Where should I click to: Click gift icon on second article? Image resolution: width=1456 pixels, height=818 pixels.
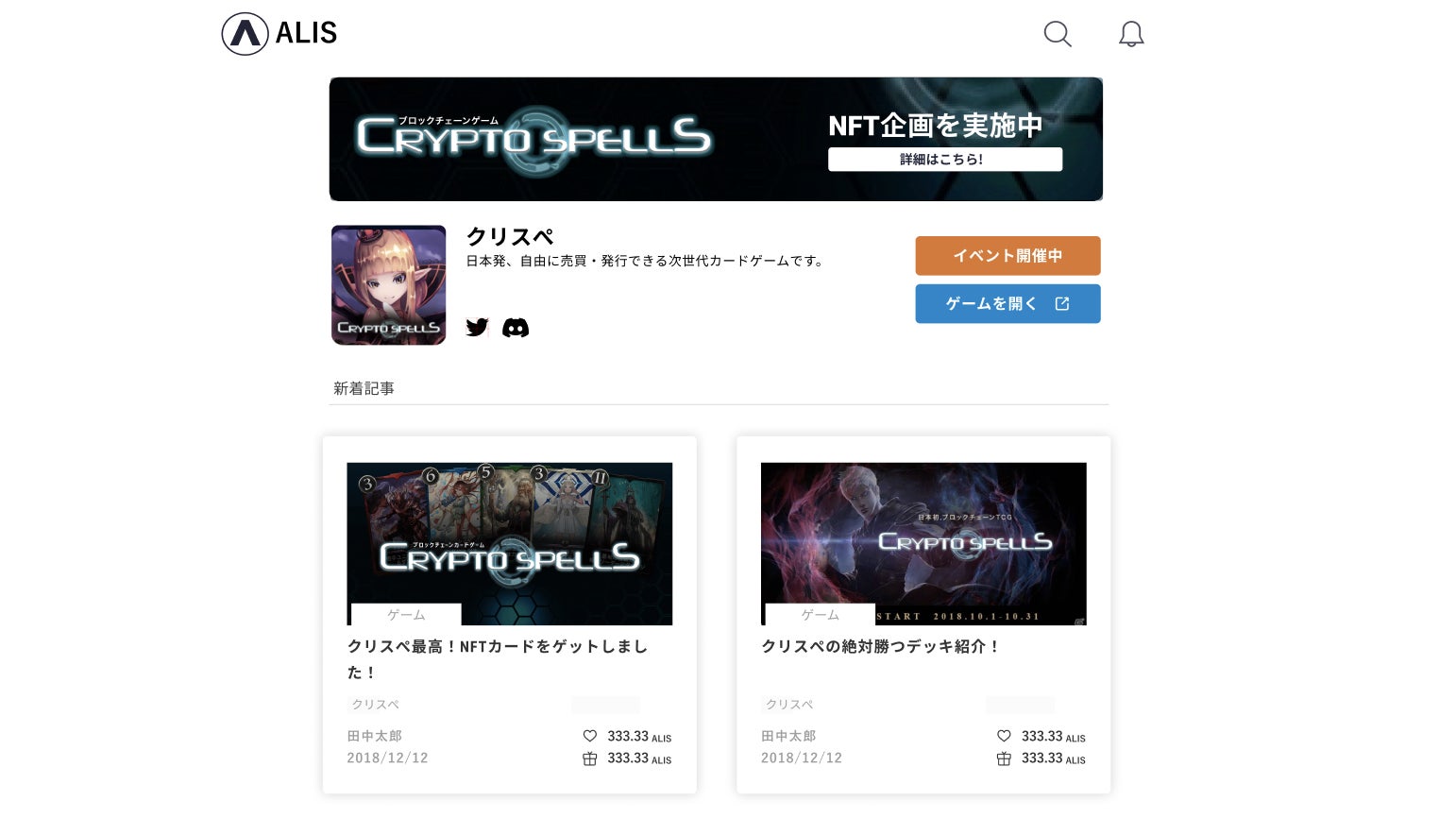click(1004, 758)
